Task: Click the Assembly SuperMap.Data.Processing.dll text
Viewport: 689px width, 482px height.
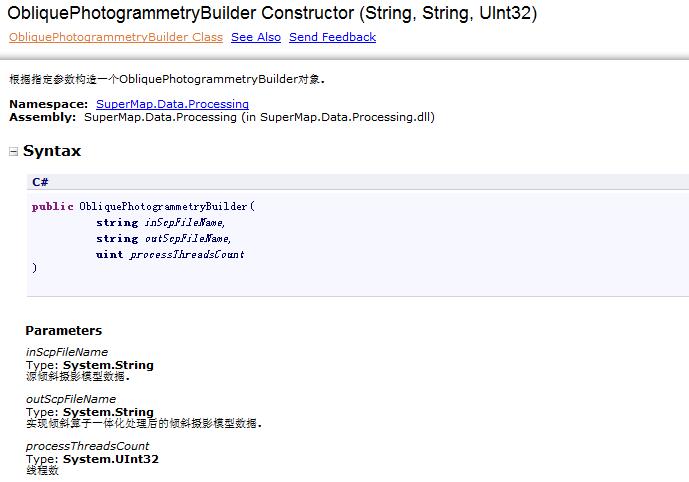Action: point(259,117)
